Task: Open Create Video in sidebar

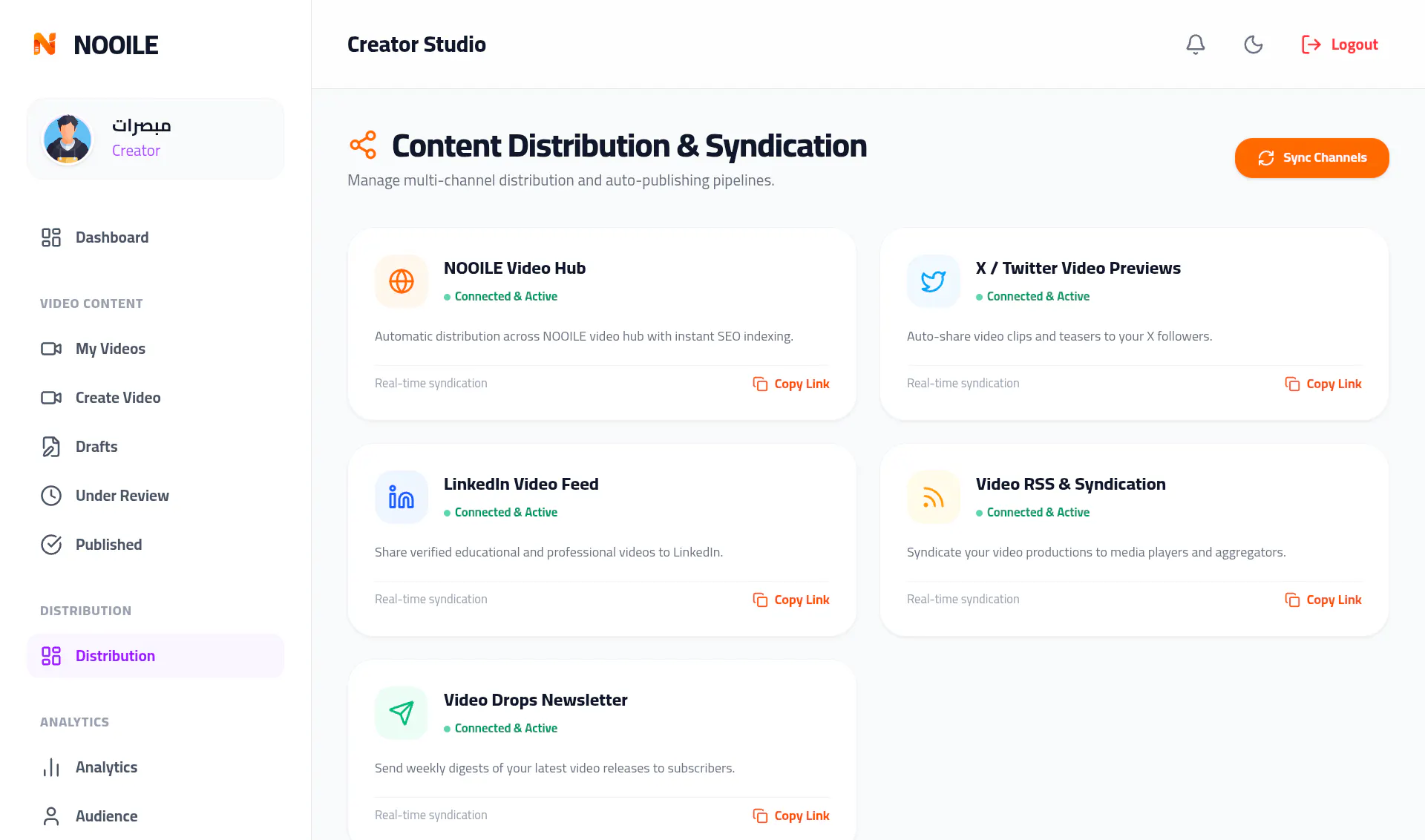Action: (x=156, y=398)
